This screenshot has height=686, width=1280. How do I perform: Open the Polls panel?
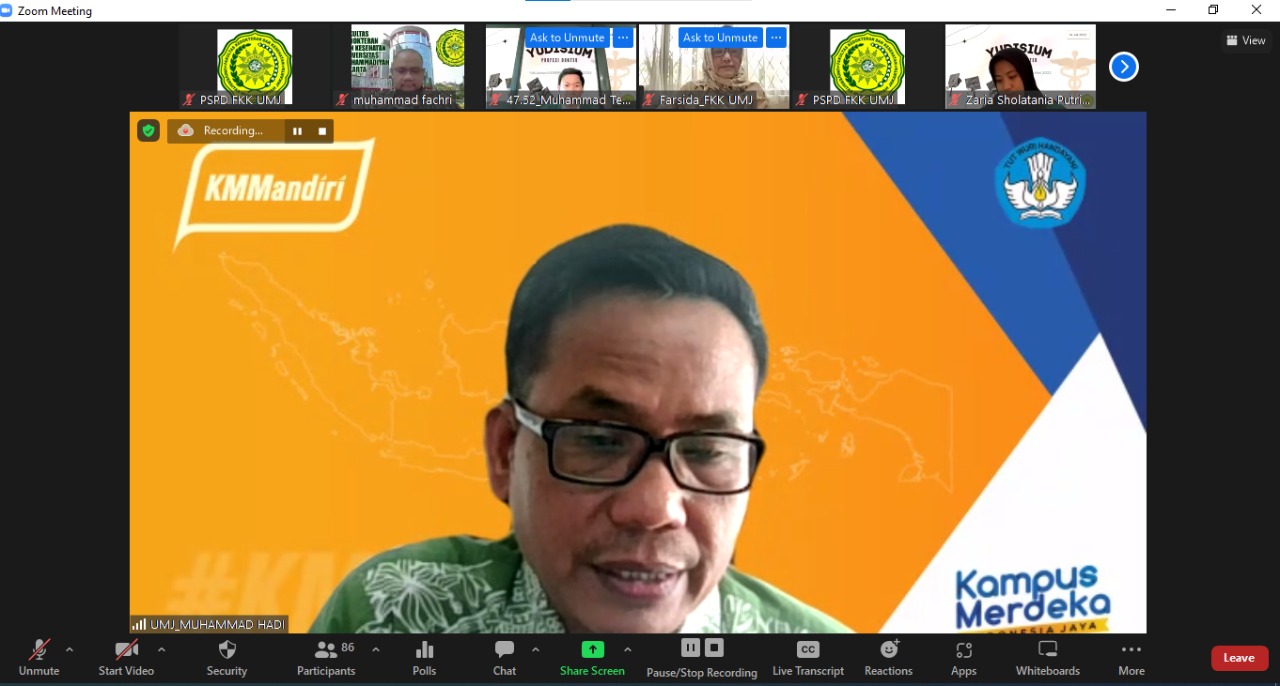pos(424,657)
